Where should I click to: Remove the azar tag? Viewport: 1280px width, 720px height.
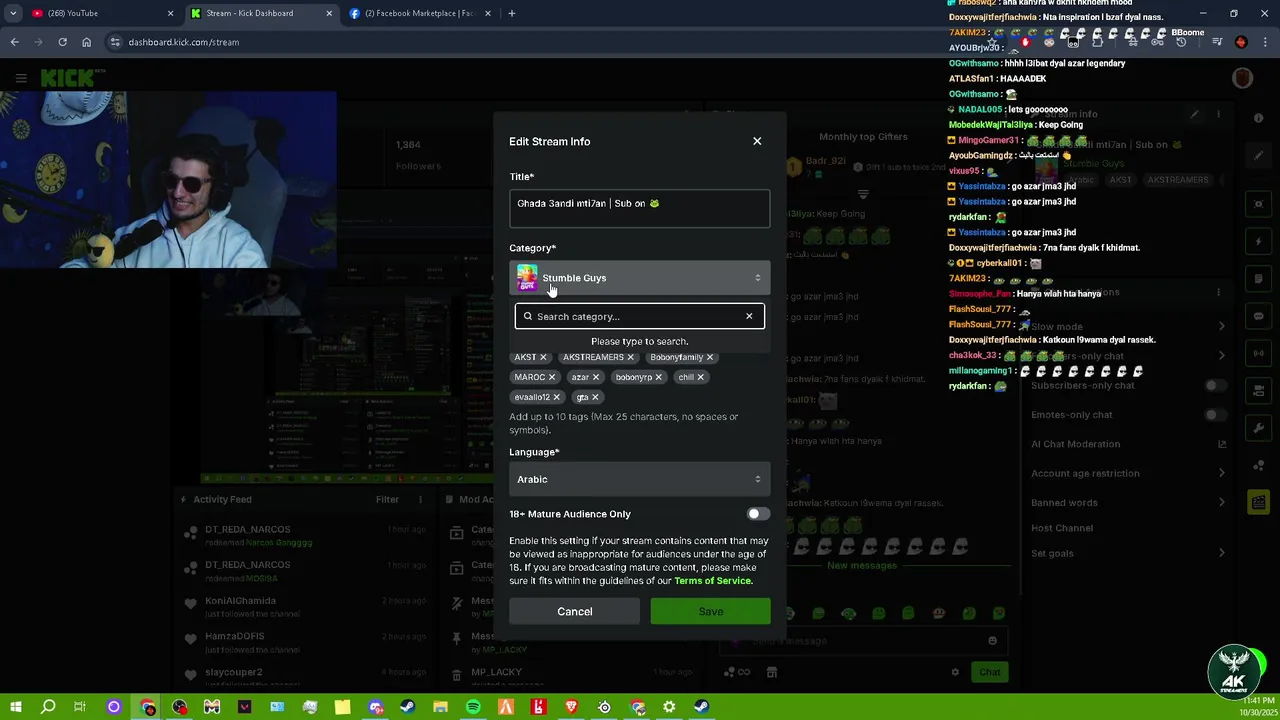coord(595,377)
